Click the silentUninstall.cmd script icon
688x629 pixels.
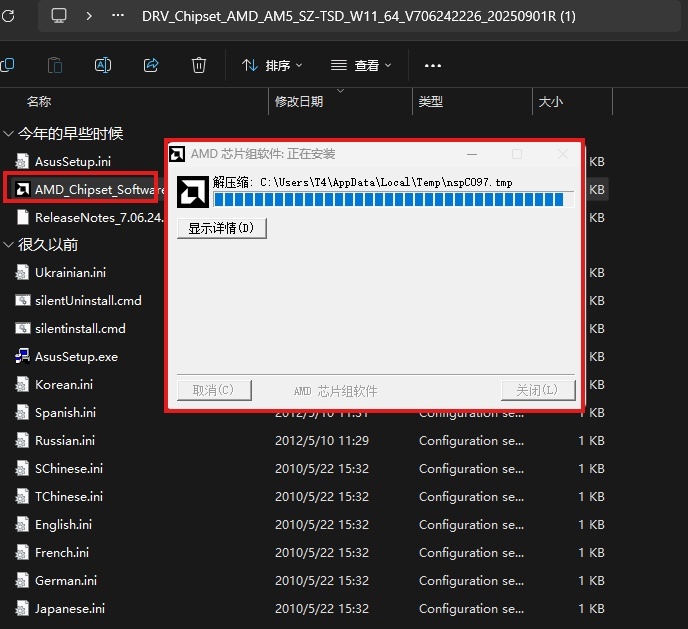tap(22, 300)
